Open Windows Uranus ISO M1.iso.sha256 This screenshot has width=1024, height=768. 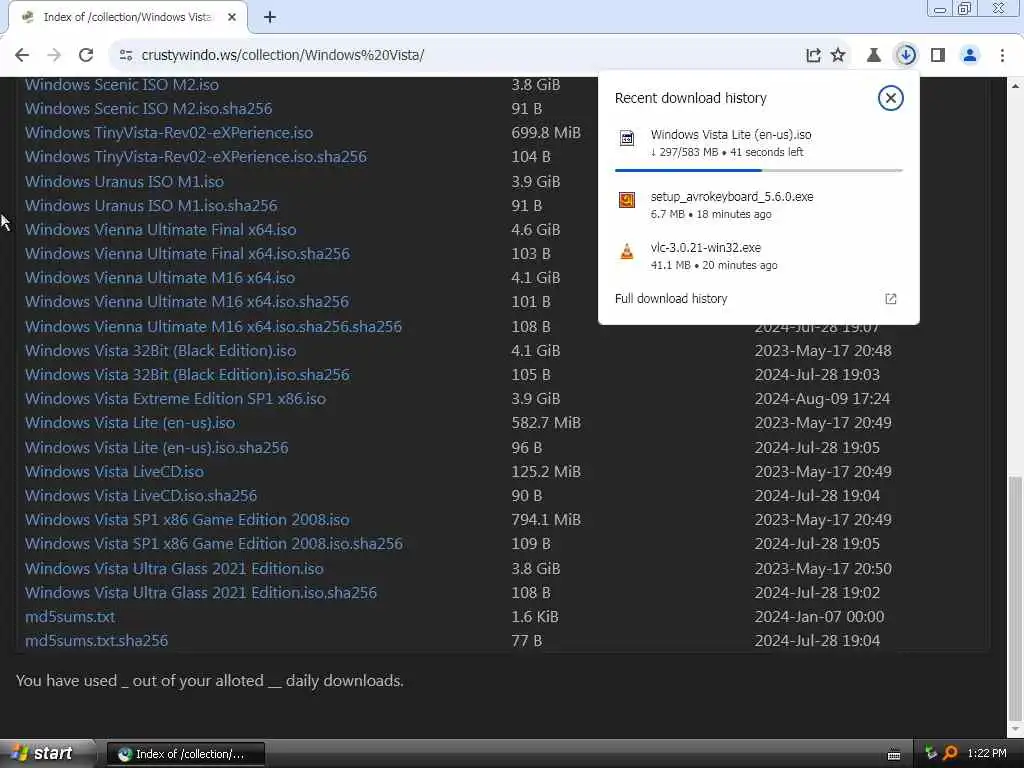pos(151,206)
